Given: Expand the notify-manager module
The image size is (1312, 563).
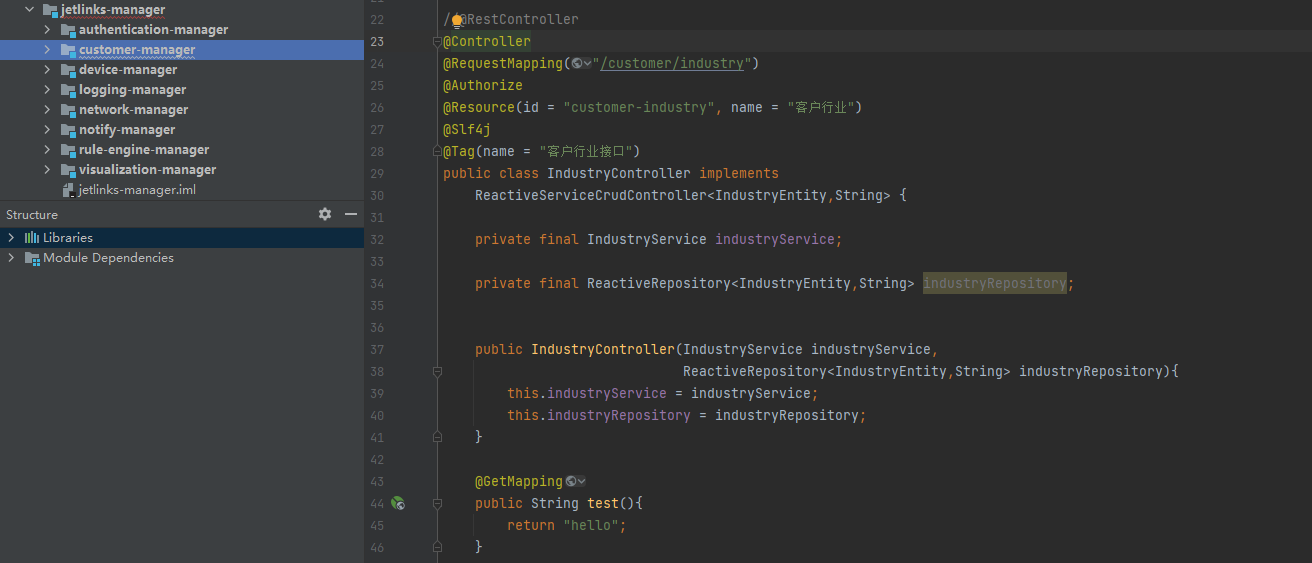Looking at the screenshot, I should click(47, 130).
